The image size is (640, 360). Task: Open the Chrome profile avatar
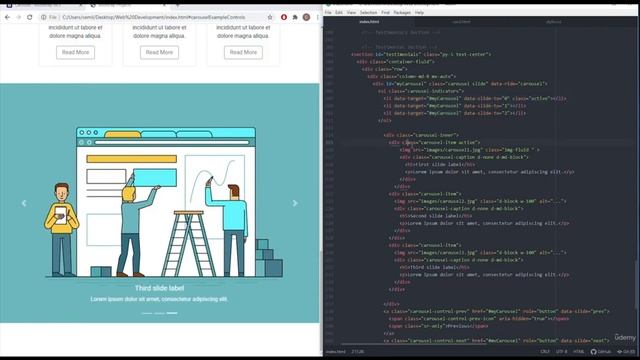tap(307, 17)
